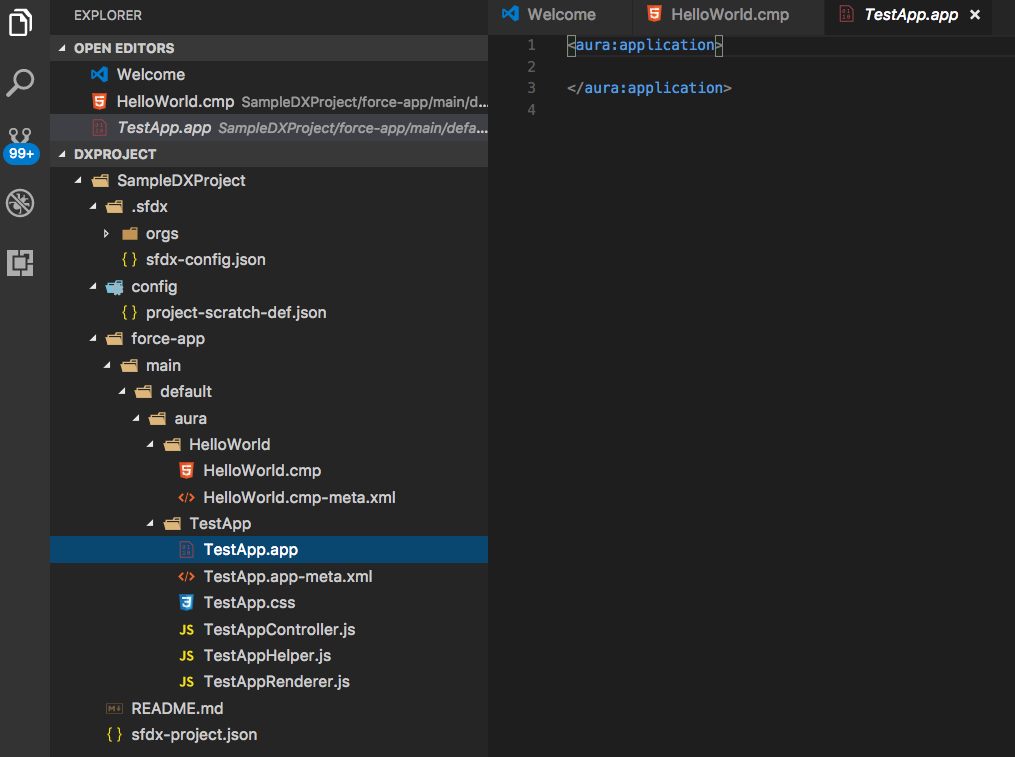Select Welcome in Open Editors list
1015x757 pixels.
point(269,74)
